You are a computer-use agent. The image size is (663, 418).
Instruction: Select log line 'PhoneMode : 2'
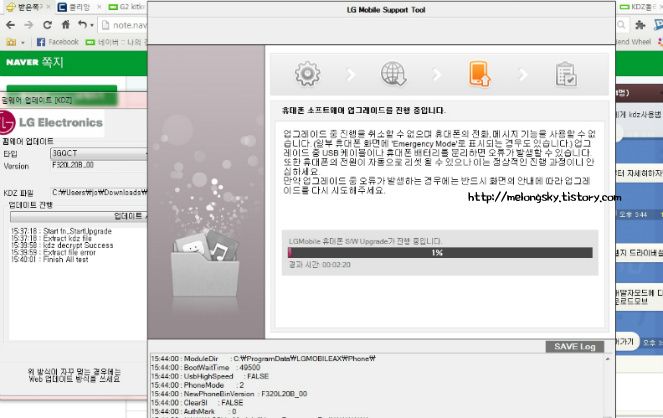pos(197,385)
